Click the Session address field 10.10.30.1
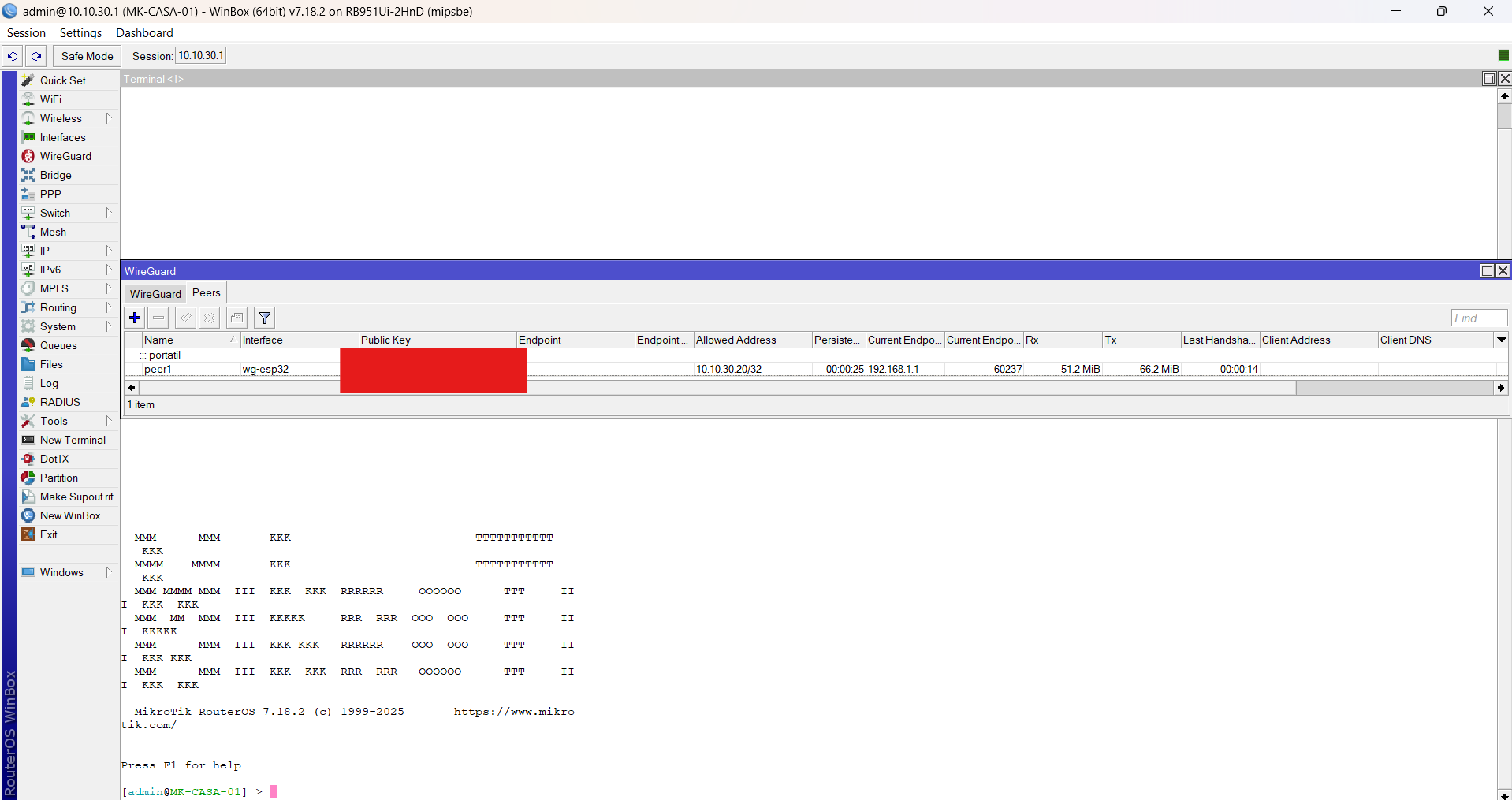Image resolution: width=1512 pixels, height=800 pixels. coord(200,56)
